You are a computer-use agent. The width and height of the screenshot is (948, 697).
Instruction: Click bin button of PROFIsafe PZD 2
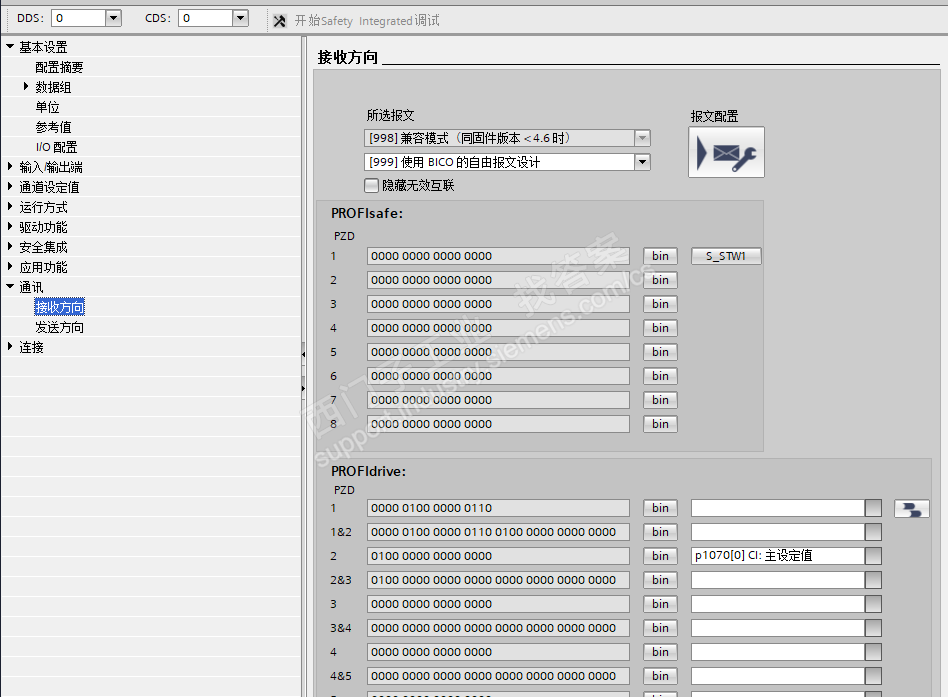click(660, 280)
